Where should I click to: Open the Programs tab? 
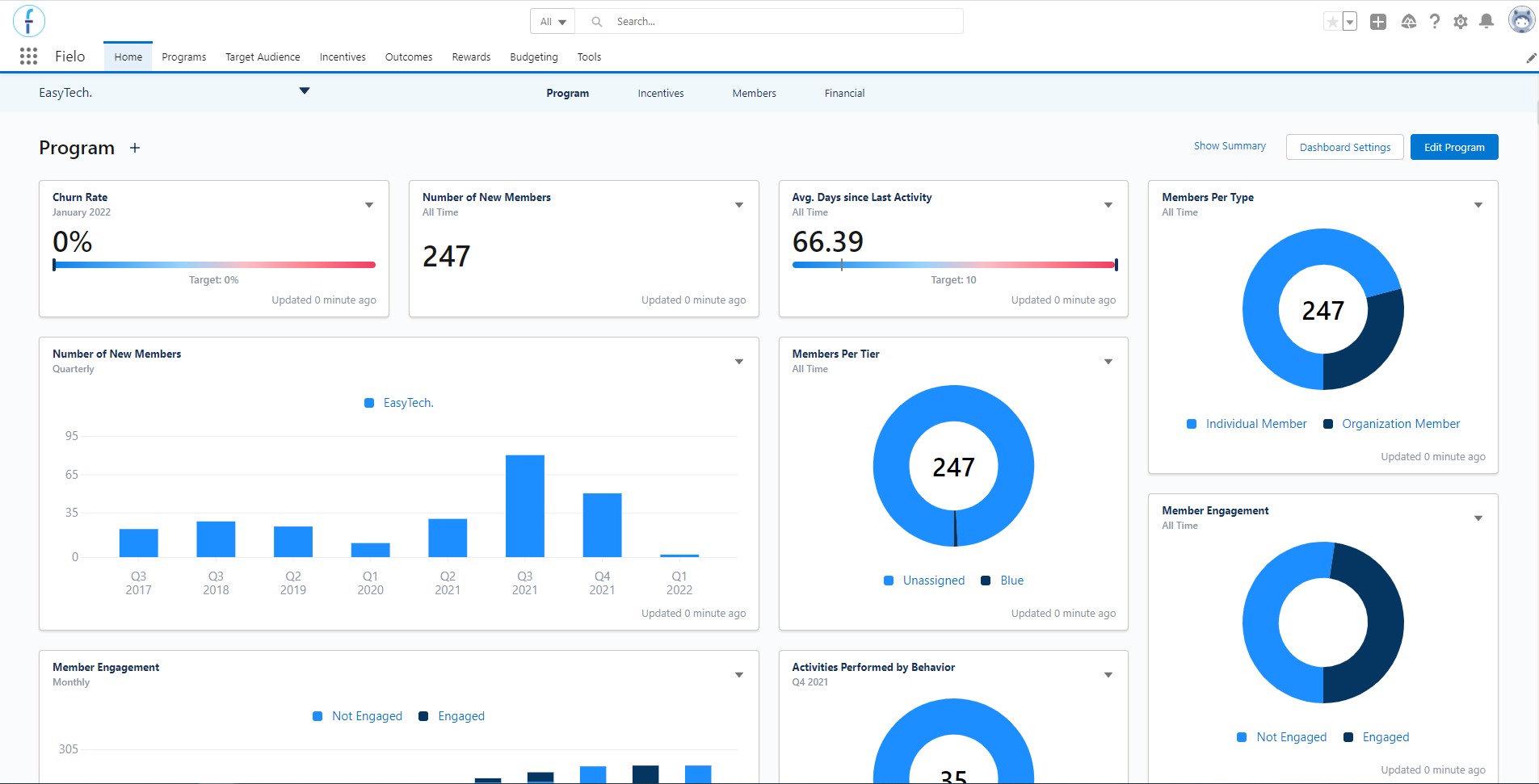coord(184,57)
